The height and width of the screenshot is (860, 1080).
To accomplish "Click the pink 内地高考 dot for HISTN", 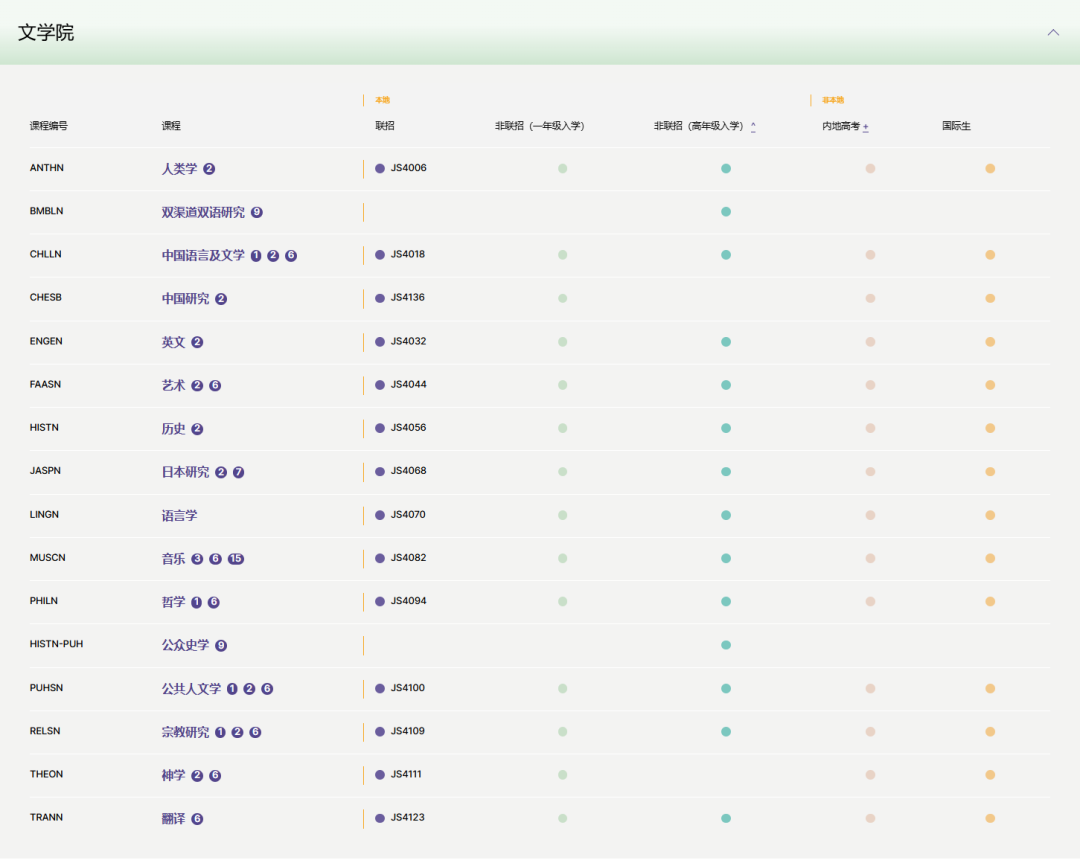I will 870,428.
